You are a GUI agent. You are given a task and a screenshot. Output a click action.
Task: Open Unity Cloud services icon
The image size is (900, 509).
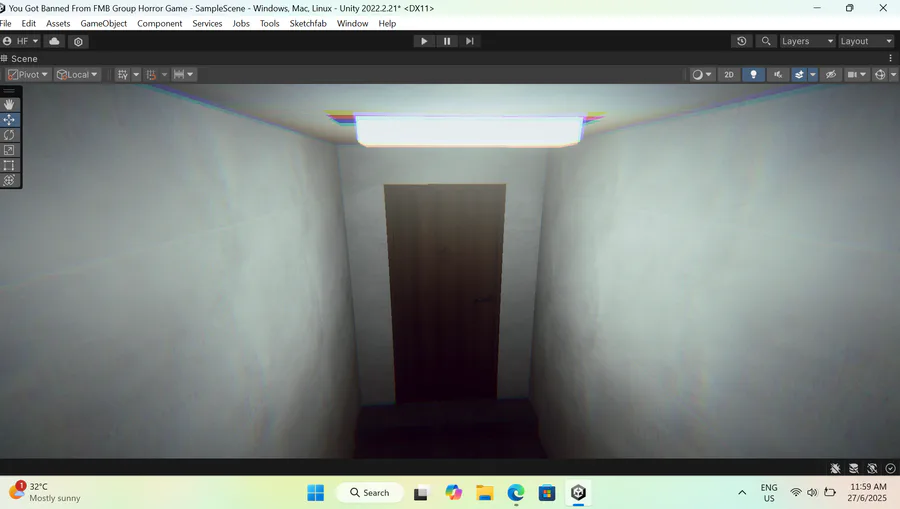click(55, 41)
